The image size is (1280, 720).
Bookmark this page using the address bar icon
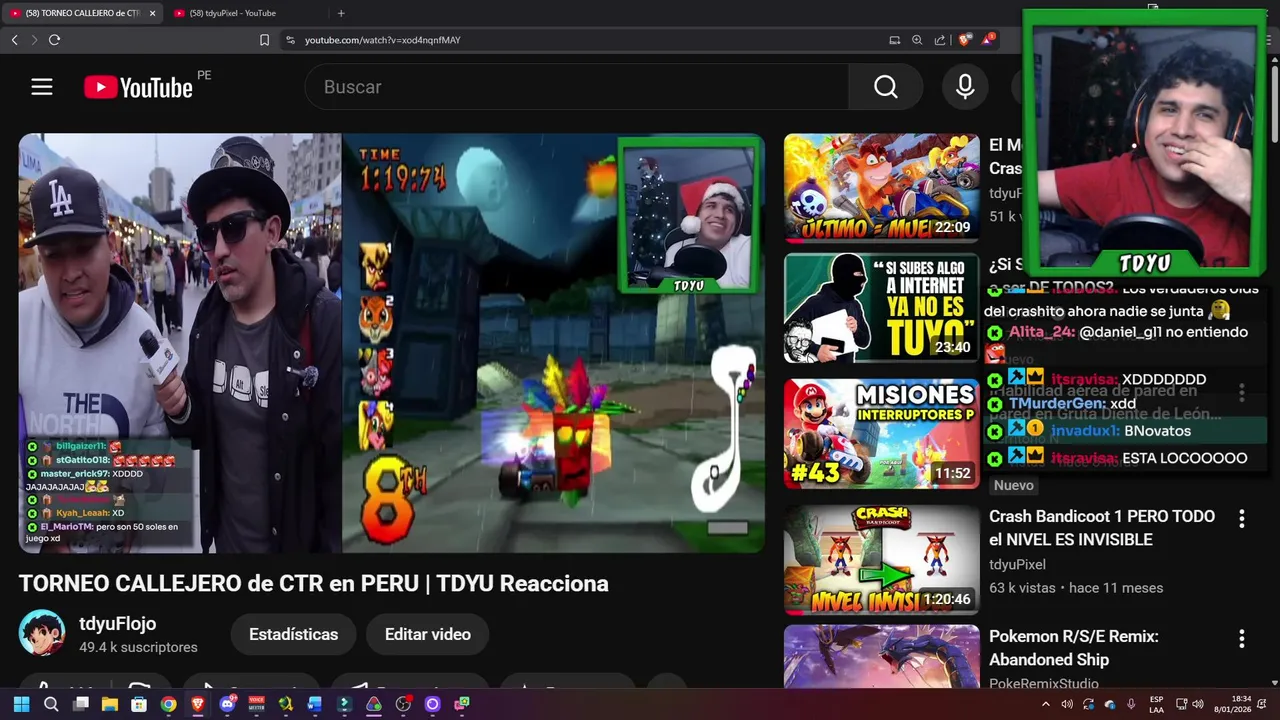264,40
